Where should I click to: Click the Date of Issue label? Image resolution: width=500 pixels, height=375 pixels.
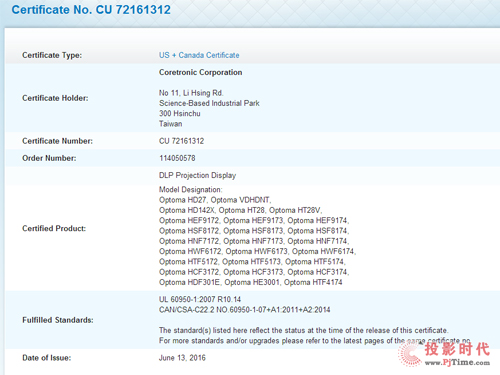coord(47,358)
